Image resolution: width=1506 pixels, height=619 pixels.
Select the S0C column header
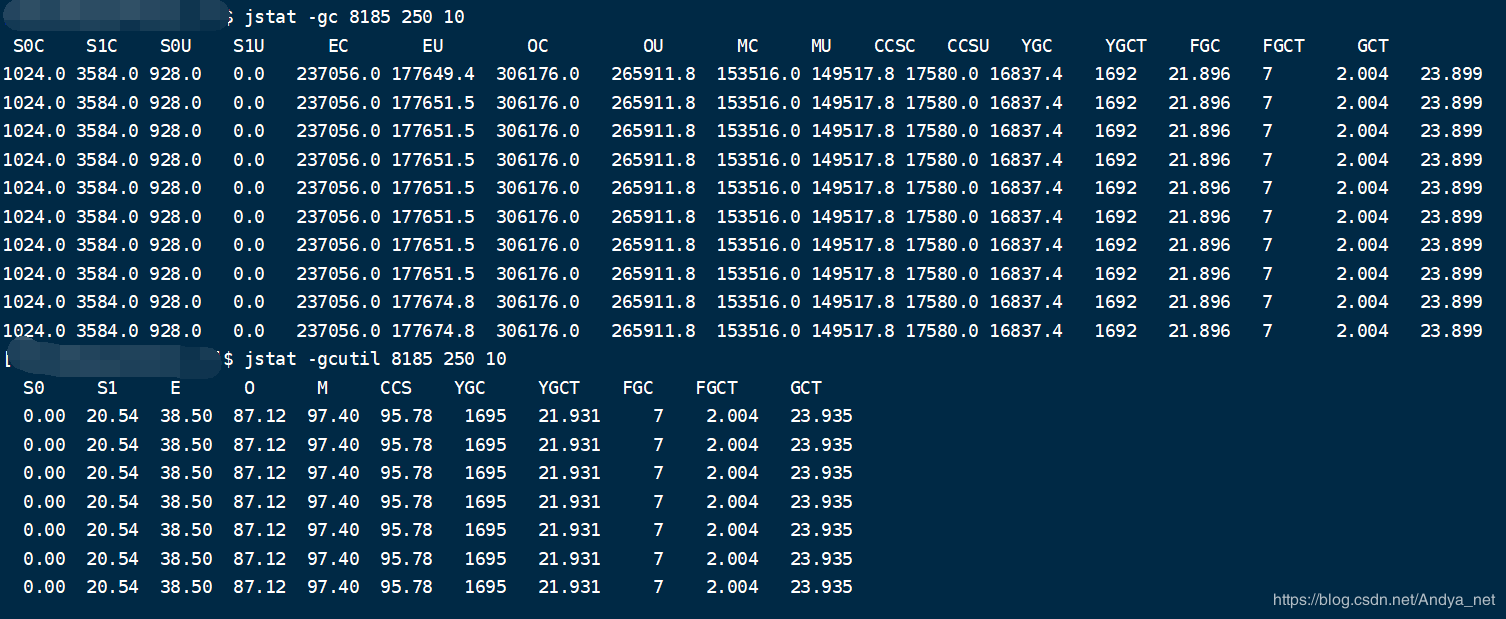tap(28, 46)
